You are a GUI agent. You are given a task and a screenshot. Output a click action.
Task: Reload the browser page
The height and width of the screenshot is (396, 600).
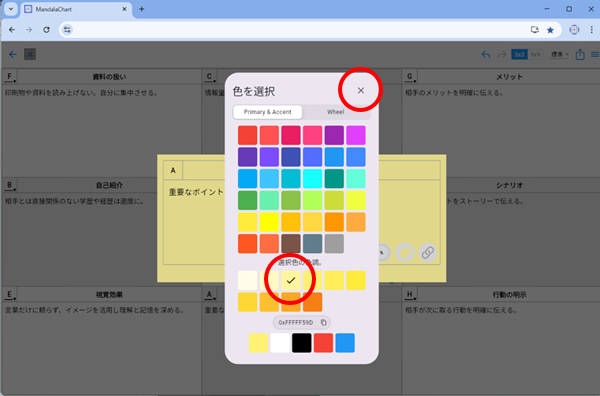coord(46,29)
